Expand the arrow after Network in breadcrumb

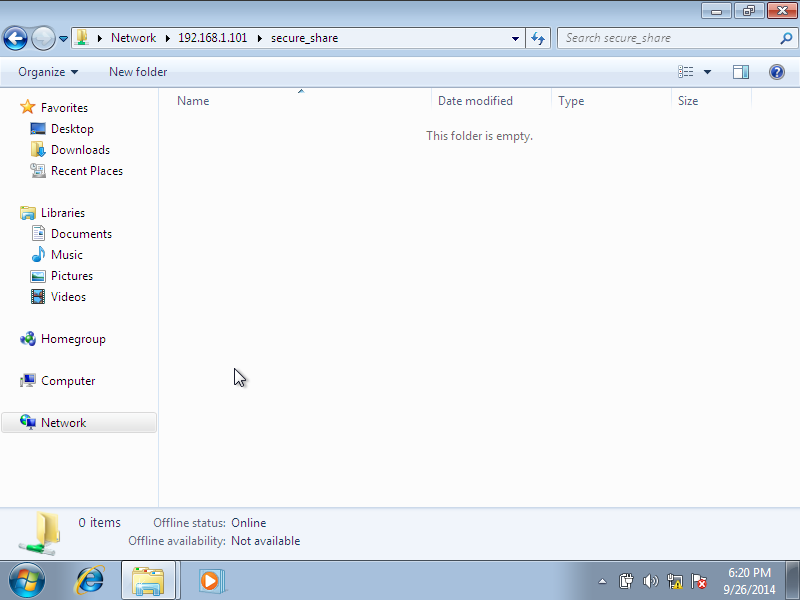[167, 38]
